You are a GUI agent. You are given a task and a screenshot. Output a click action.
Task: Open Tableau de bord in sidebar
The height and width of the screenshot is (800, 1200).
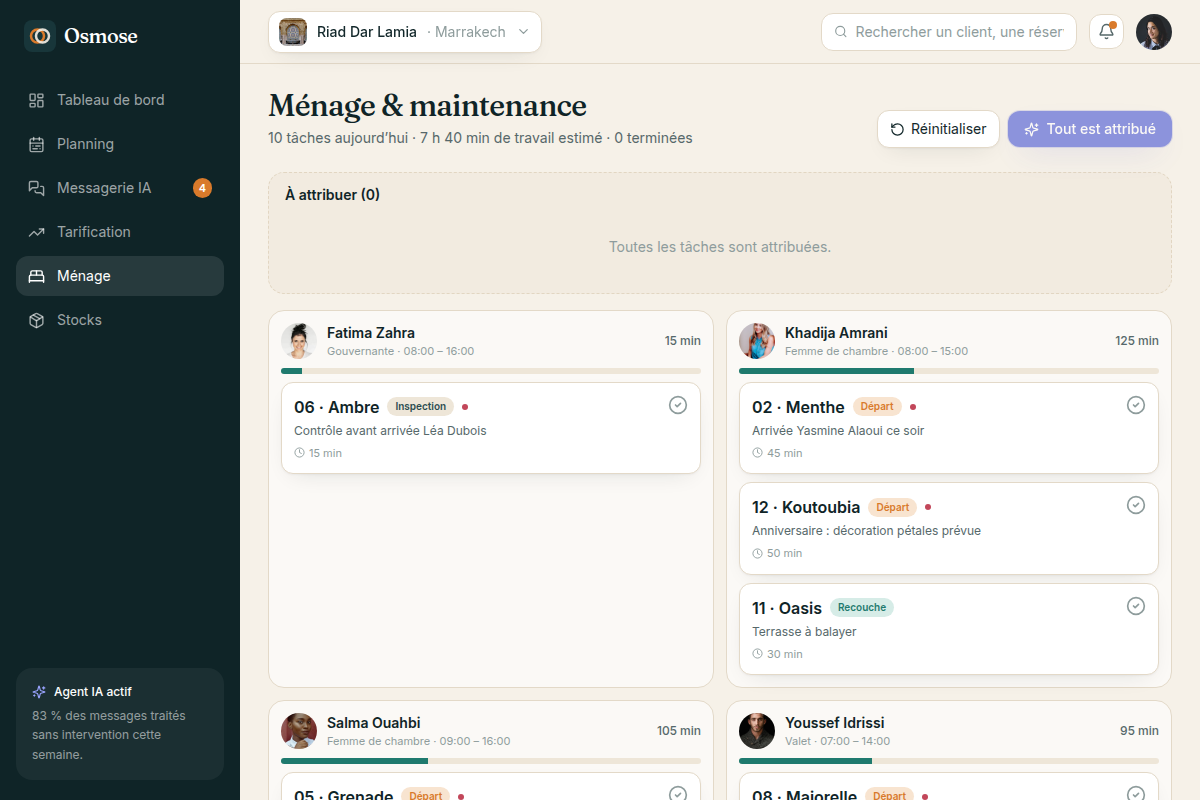(x=120, y=100)
